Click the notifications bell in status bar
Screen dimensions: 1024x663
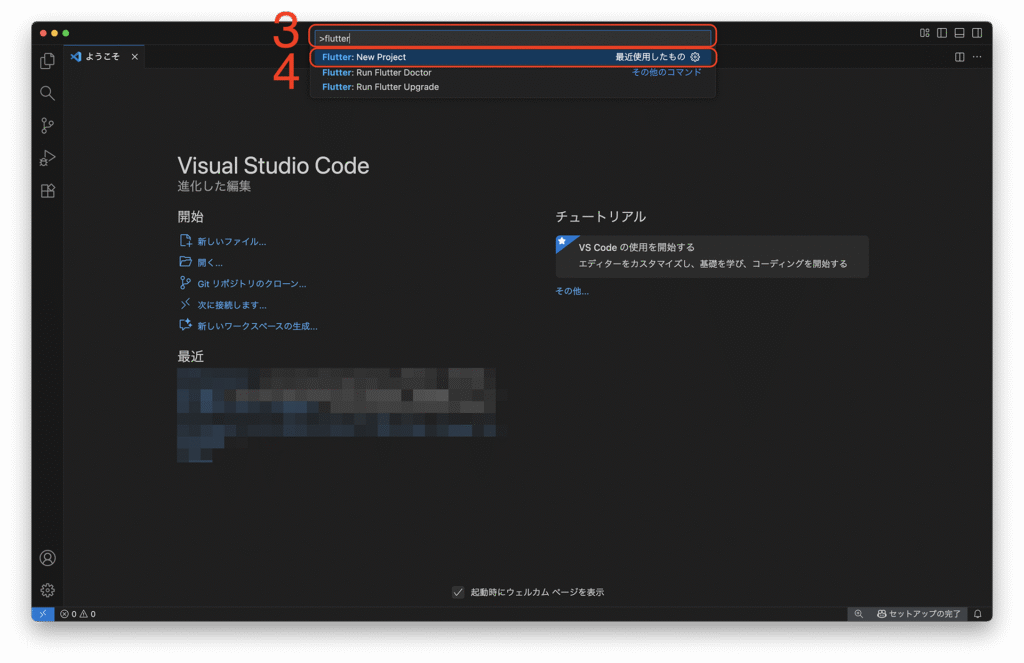(978, 614)
